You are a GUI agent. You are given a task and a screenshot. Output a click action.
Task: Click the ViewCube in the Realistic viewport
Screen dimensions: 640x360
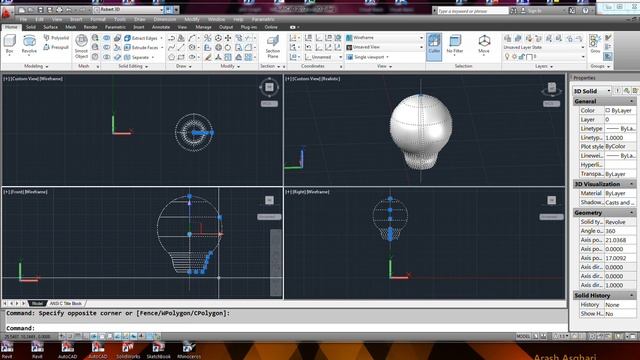(x=551, y=89)
